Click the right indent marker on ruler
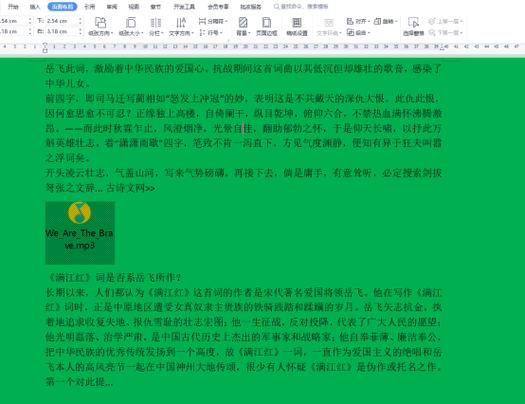The image size is (525, 404). coord(442,48)
